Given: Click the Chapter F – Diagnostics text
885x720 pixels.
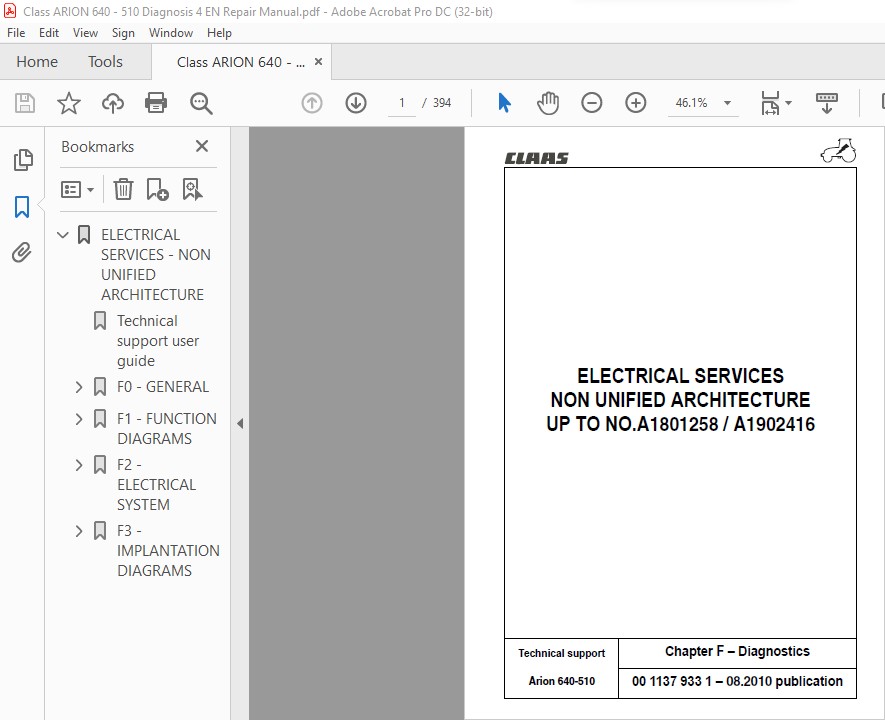Looking at the screenshot, I should coord(737,651).
